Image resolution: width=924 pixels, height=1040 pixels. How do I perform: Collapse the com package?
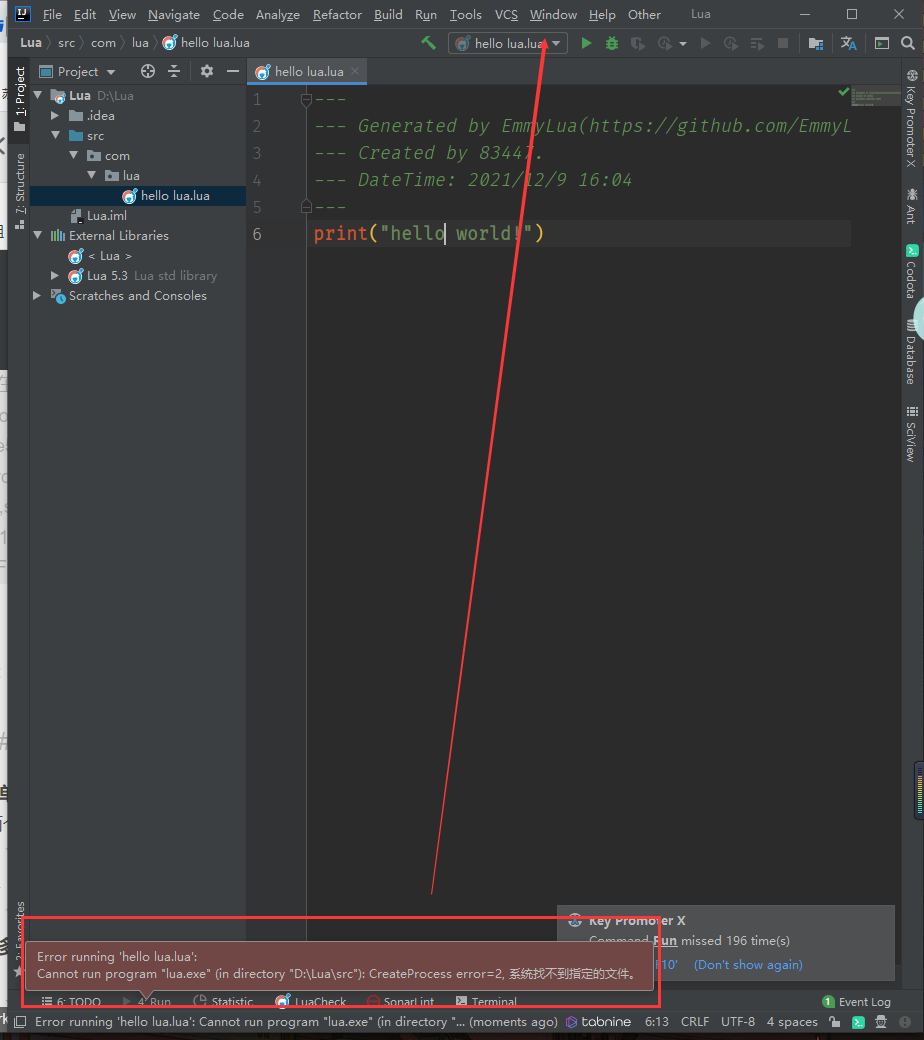[74, 155]
